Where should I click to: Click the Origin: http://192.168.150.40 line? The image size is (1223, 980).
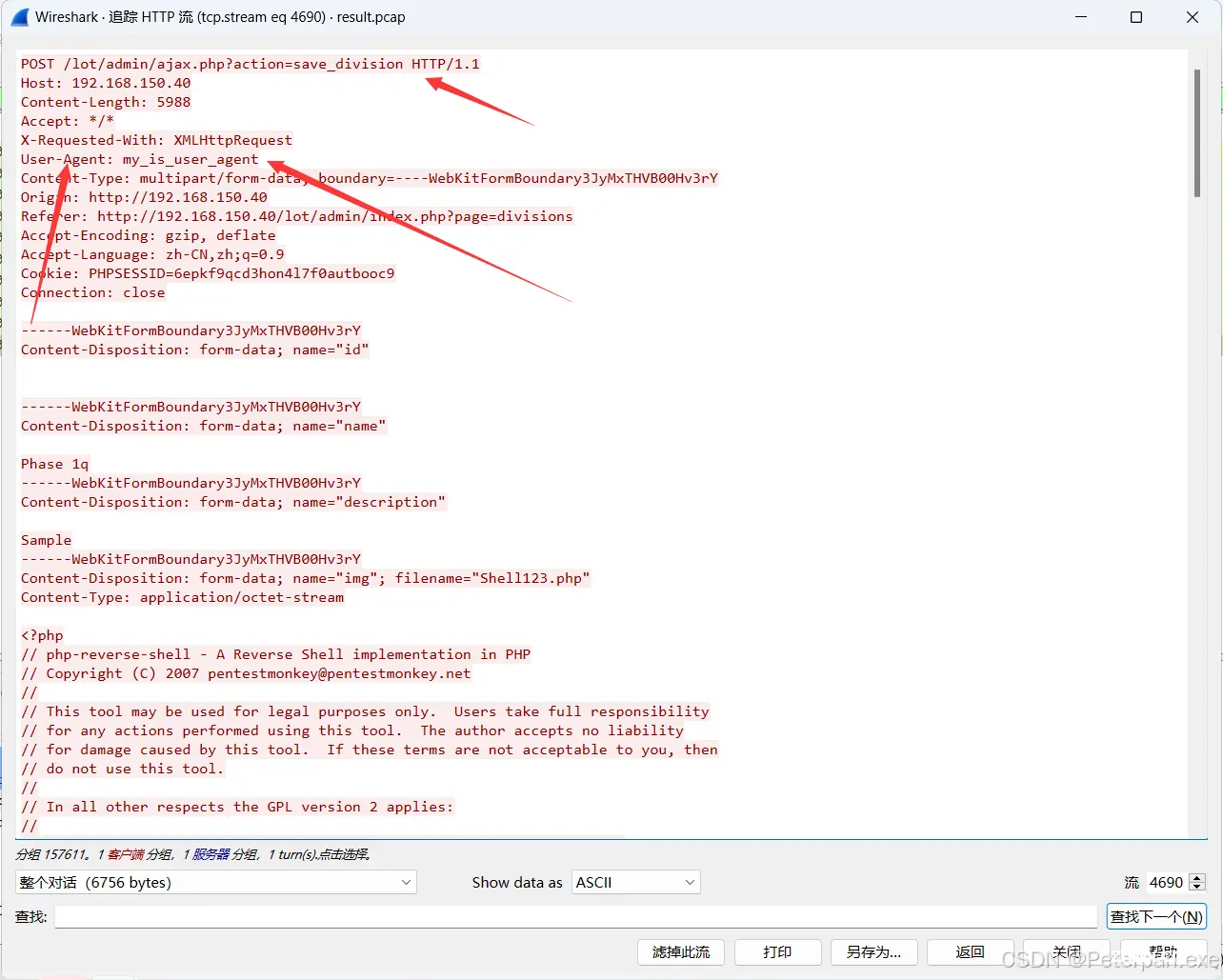144,197
